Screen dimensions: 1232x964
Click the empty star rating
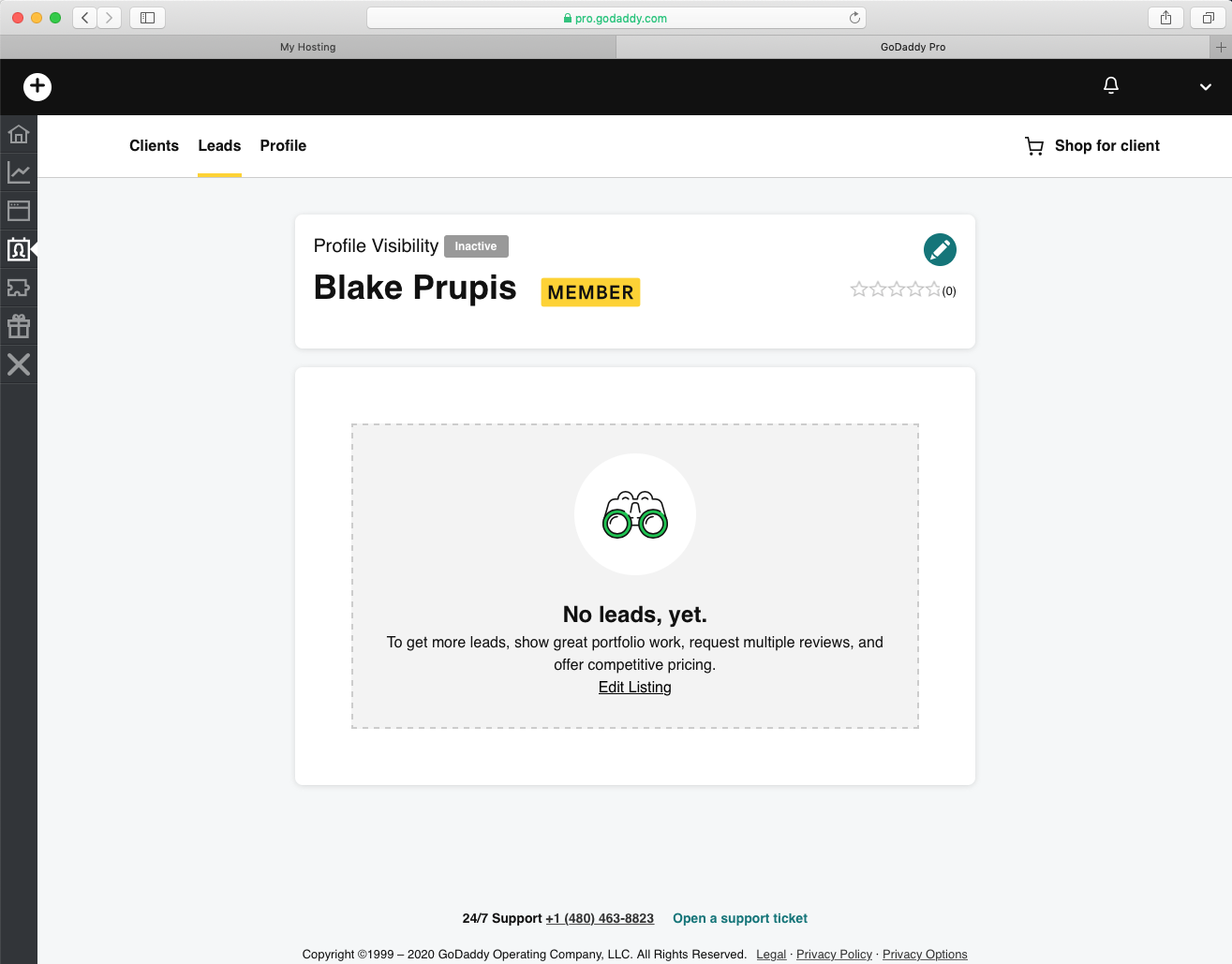[x=896, y=289]
